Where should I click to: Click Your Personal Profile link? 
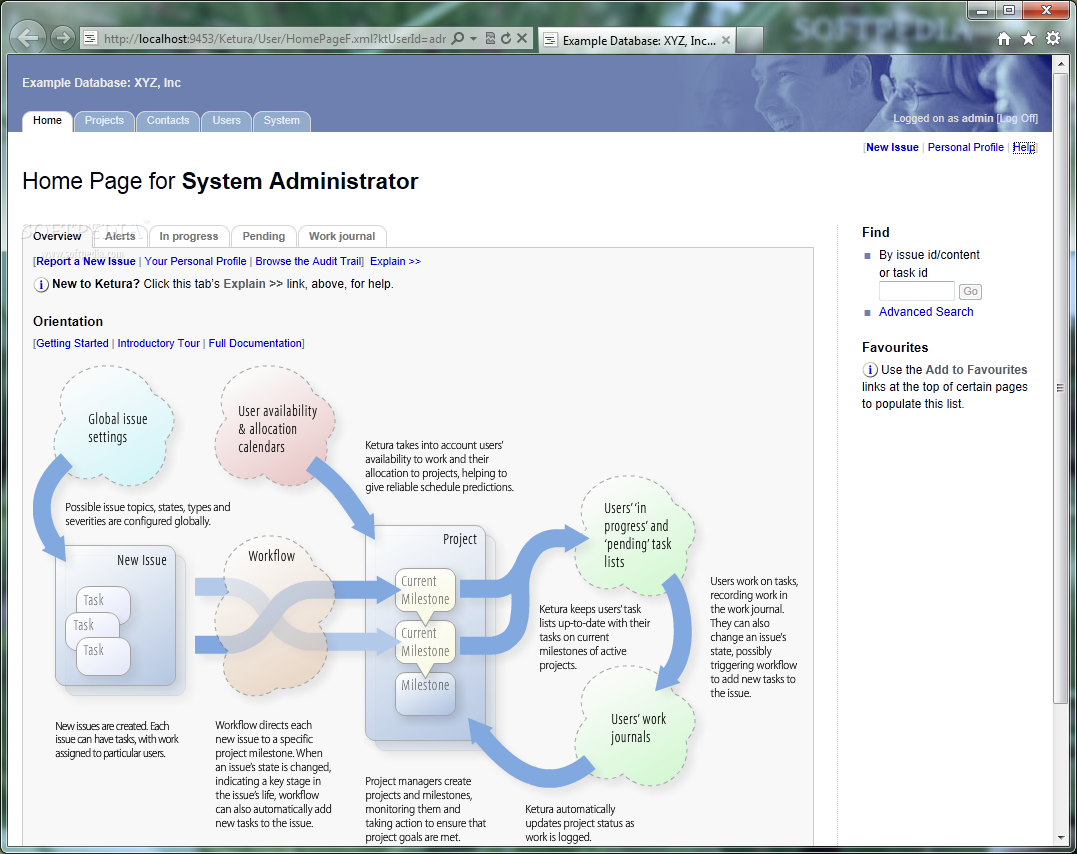(x=195, y=261)
